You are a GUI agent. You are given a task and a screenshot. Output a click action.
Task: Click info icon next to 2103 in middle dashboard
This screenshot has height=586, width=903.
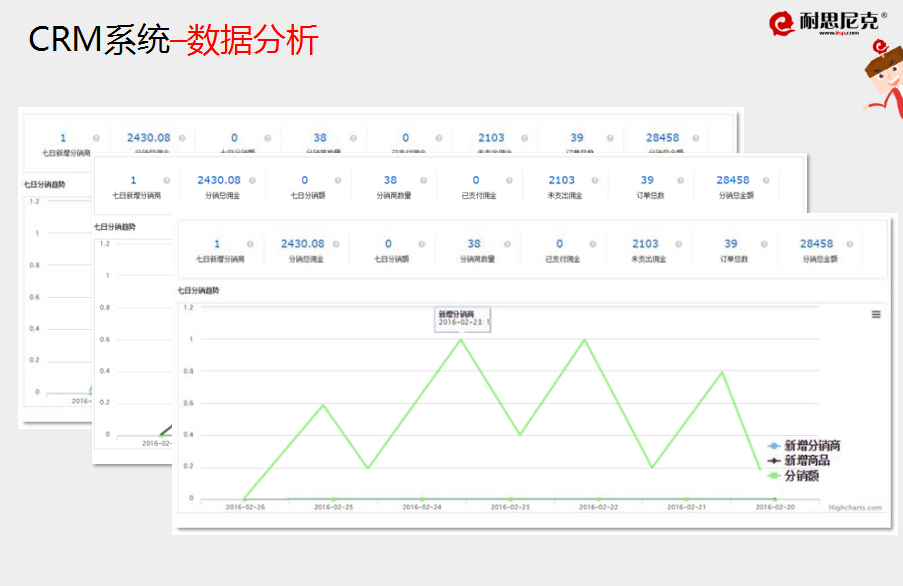[x=595, y=180]
